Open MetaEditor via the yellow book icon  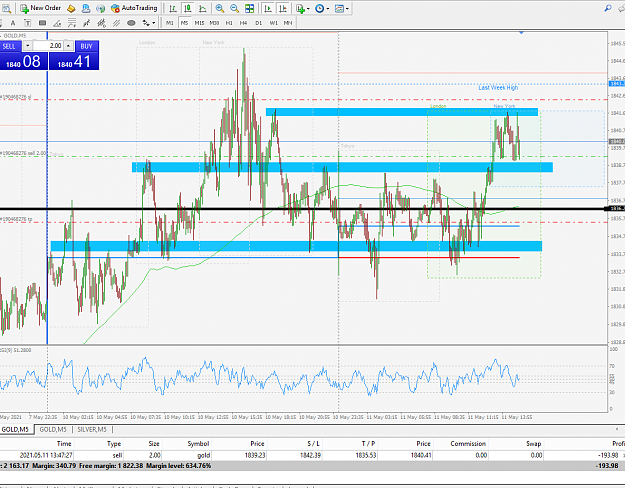[71, 8]
